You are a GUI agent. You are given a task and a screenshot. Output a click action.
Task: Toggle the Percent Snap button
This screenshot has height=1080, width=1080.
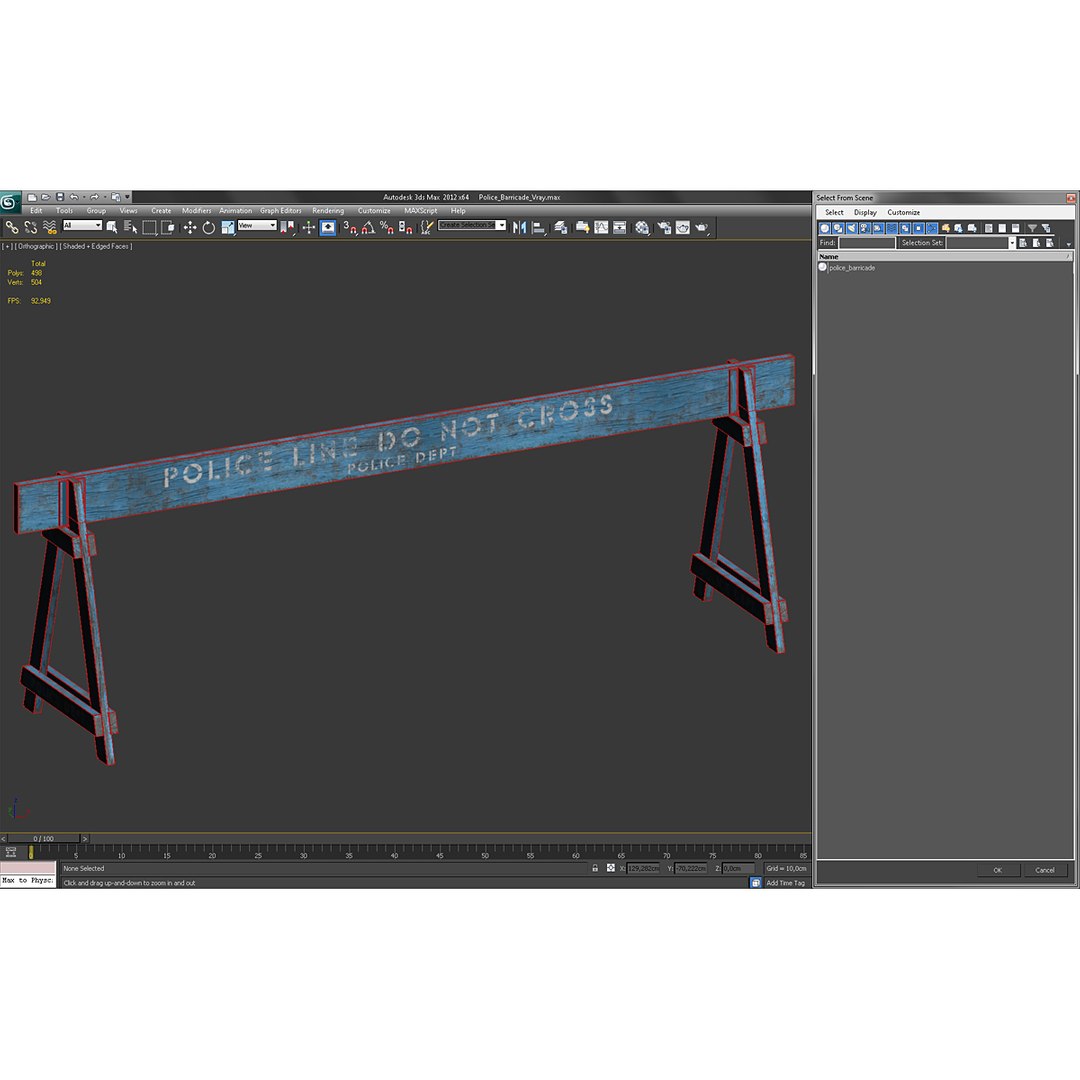click(x=387, y=227)
